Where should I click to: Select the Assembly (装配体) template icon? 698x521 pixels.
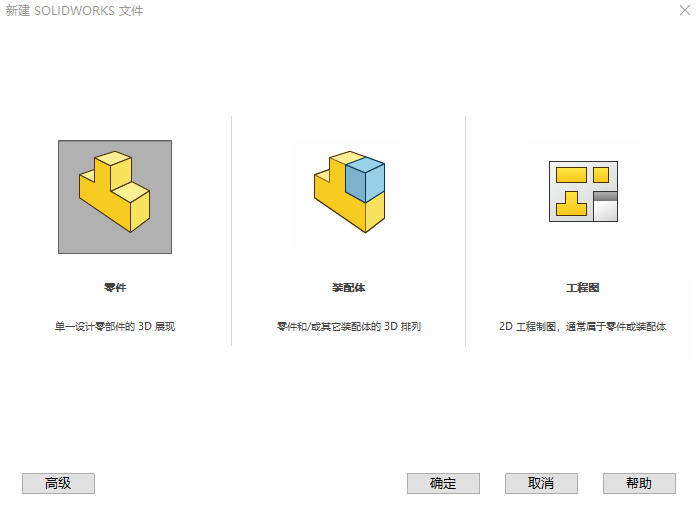click(349, 192)
